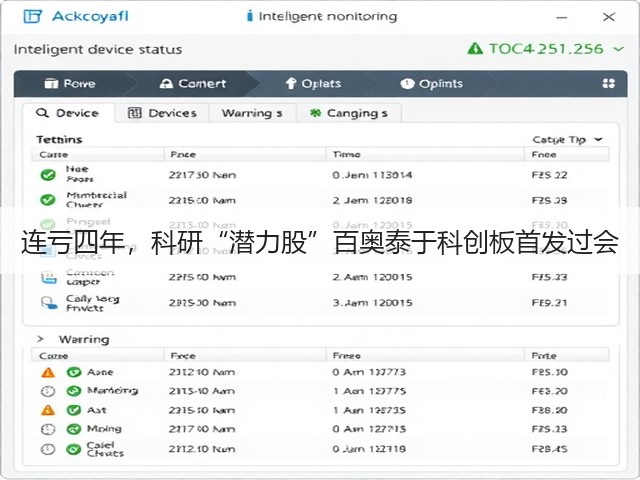Close the Ackcoyafl window
The height and width of the screenshot is (480, 640).
tap(609, 17)
